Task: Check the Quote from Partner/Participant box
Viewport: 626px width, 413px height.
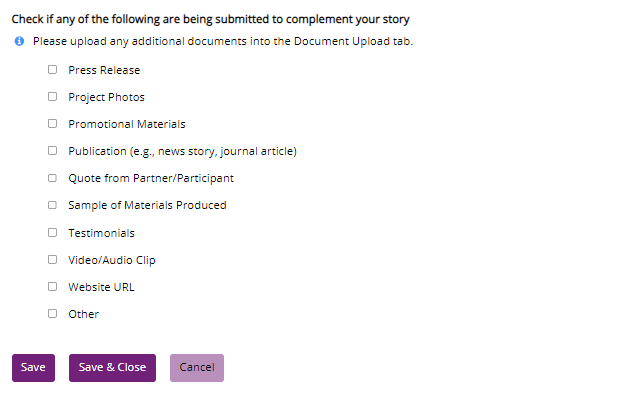Action: [52, 178]
